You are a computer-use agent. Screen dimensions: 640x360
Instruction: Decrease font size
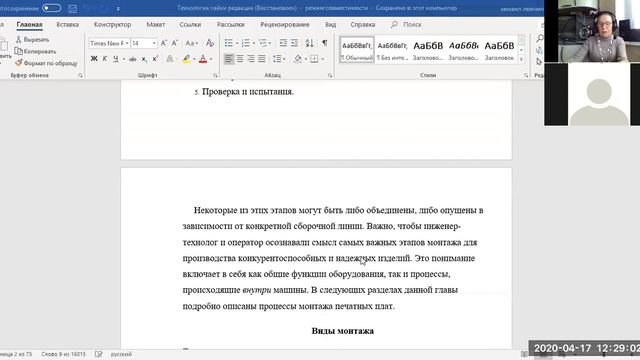(x=175, y=43)
